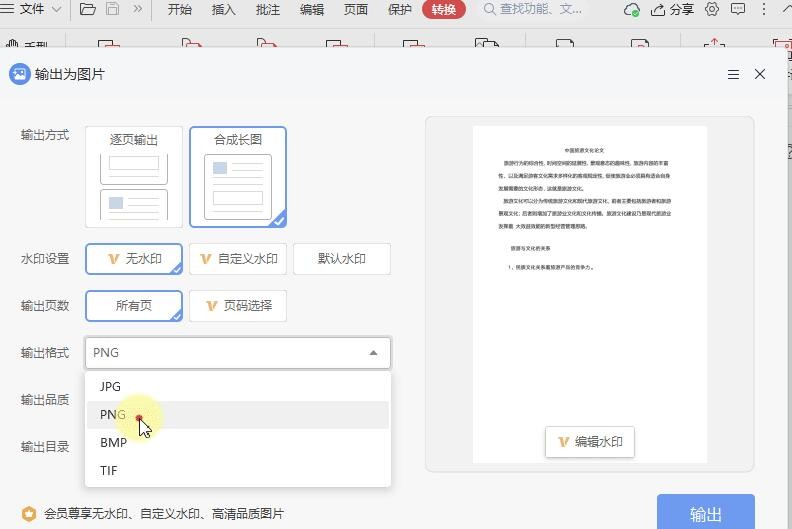Click the 编辑水印 button
The width and height of the screenshot is (792, 529).
590,442
